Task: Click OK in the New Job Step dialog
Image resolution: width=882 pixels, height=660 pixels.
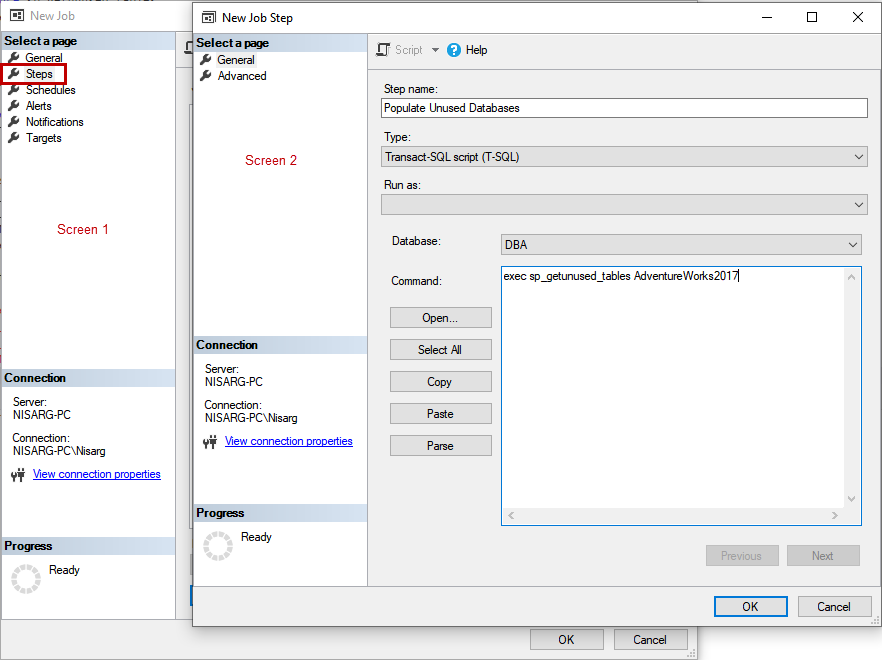Action: [x=750, y=607]
